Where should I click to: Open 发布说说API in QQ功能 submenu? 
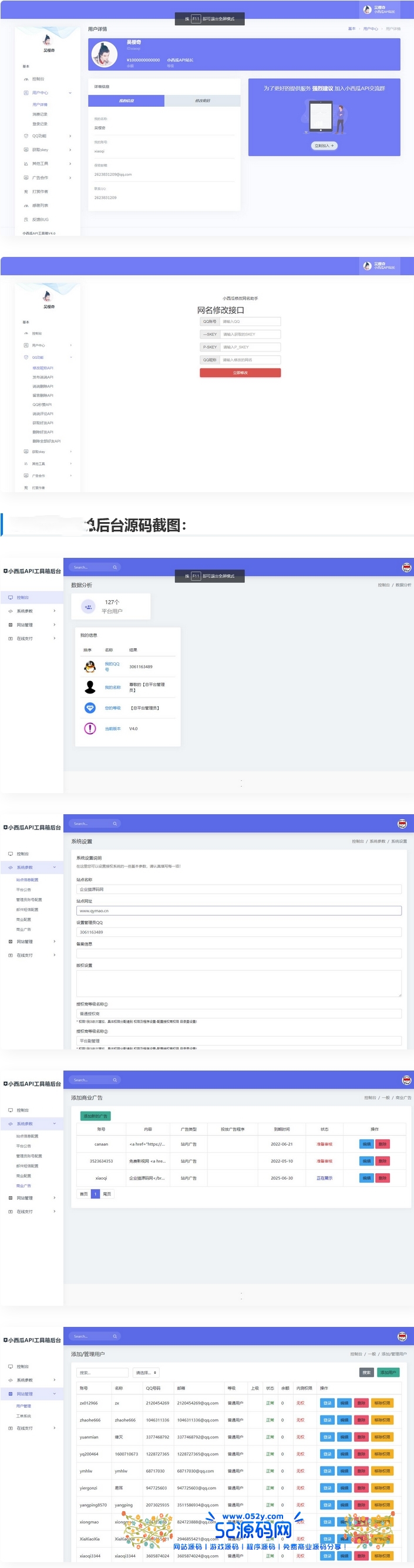click(43, 377)
